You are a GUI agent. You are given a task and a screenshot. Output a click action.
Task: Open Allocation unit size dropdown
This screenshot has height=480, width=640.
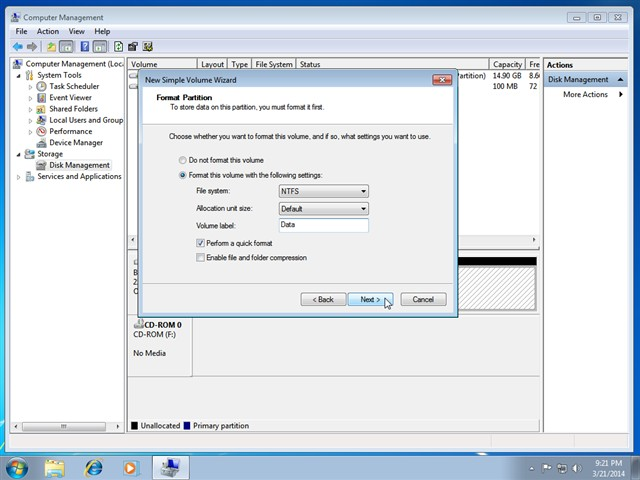pyautogui.click(x=324, y=209)
